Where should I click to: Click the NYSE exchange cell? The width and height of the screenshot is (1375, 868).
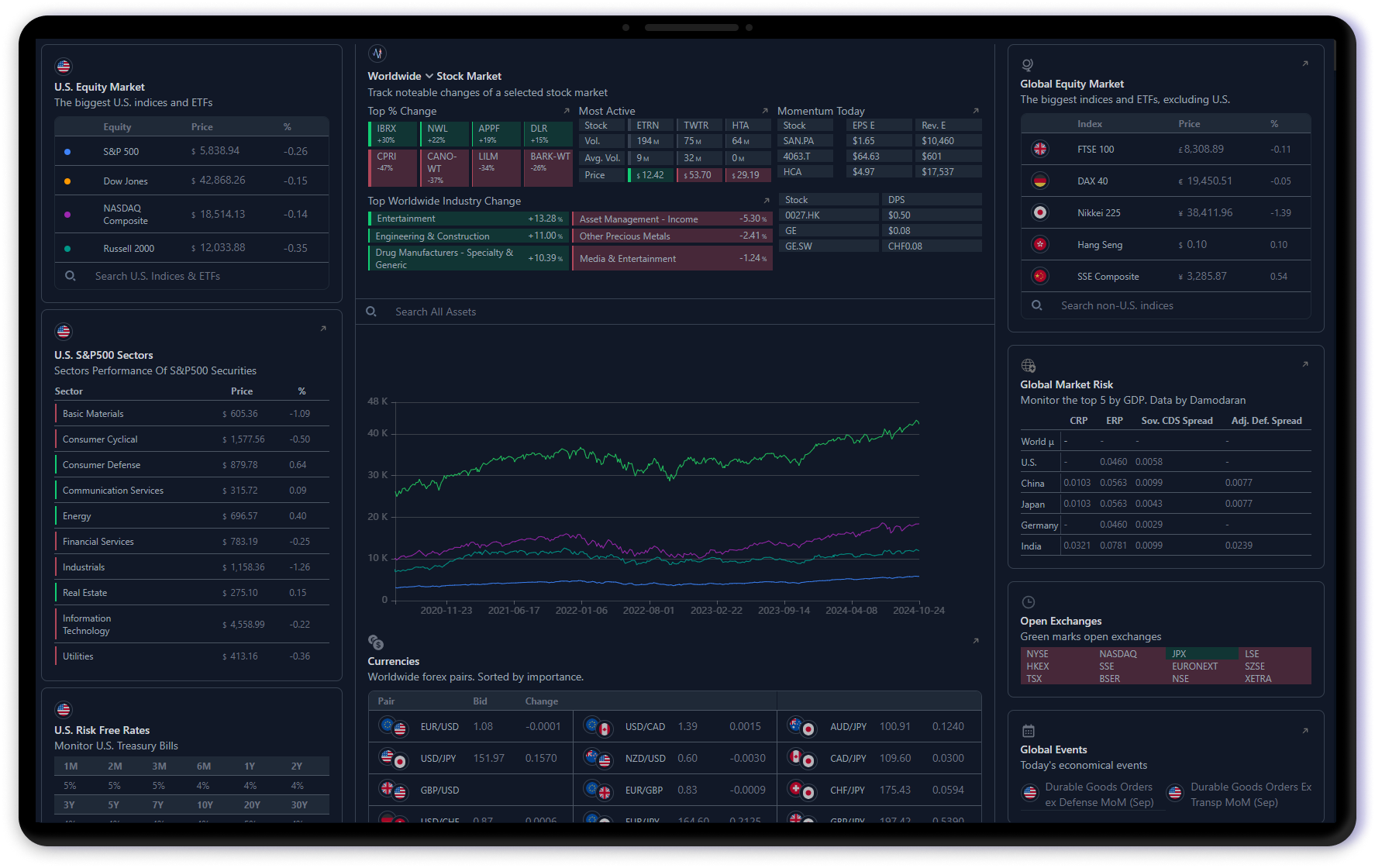point(1056,654)
